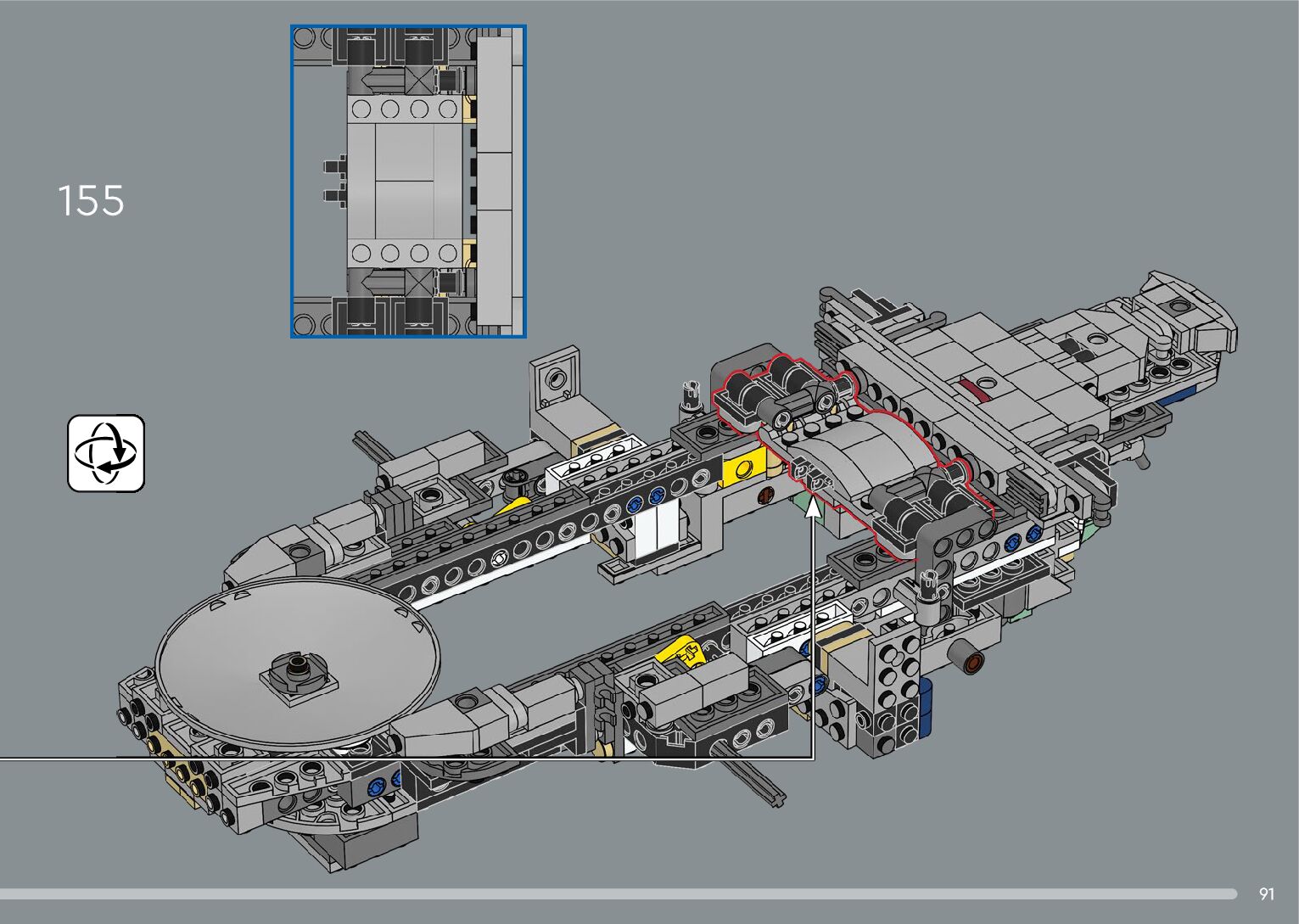Select the white panel under upper beam
Screen dimensions: 1299x924
point(656,531)
